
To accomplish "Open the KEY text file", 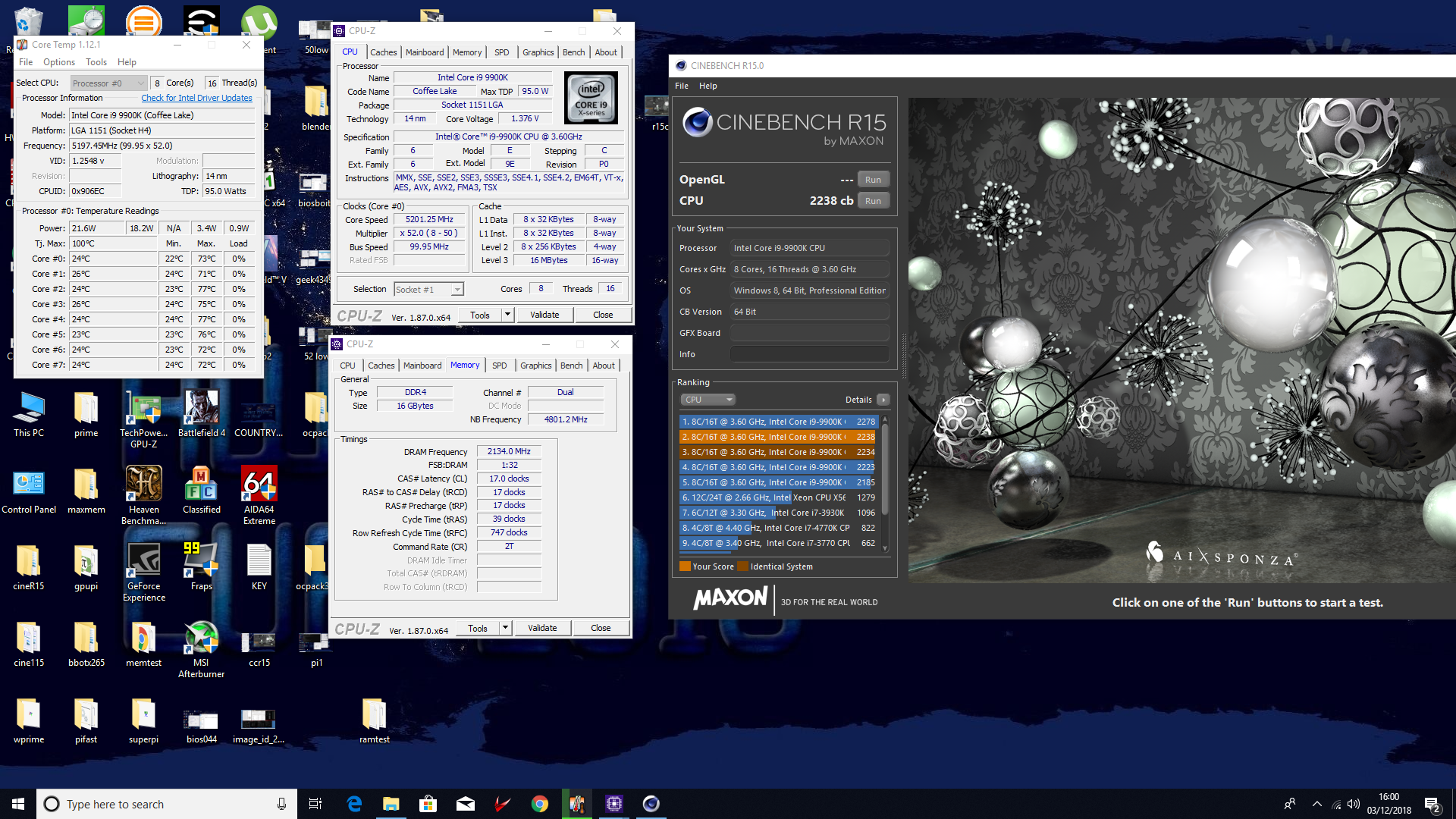I will coord(259,568).
